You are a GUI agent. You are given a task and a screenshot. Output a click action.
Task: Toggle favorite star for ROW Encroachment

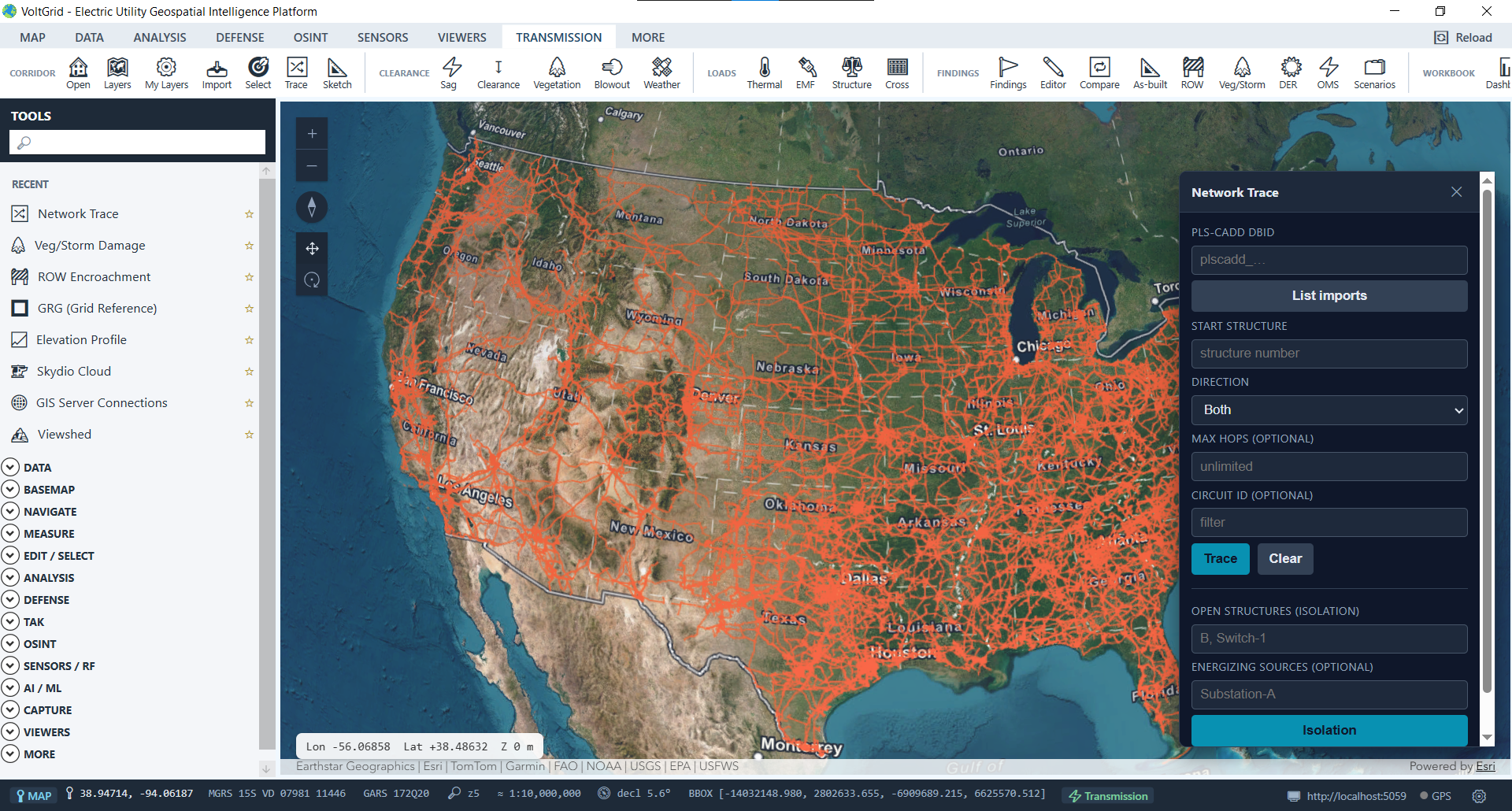point(249,277)
